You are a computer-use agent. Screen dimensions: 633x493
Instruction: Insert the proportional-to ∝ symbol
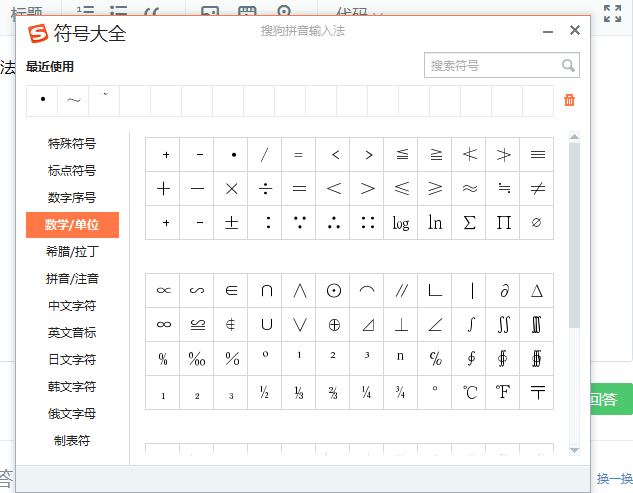click(163, 290)
